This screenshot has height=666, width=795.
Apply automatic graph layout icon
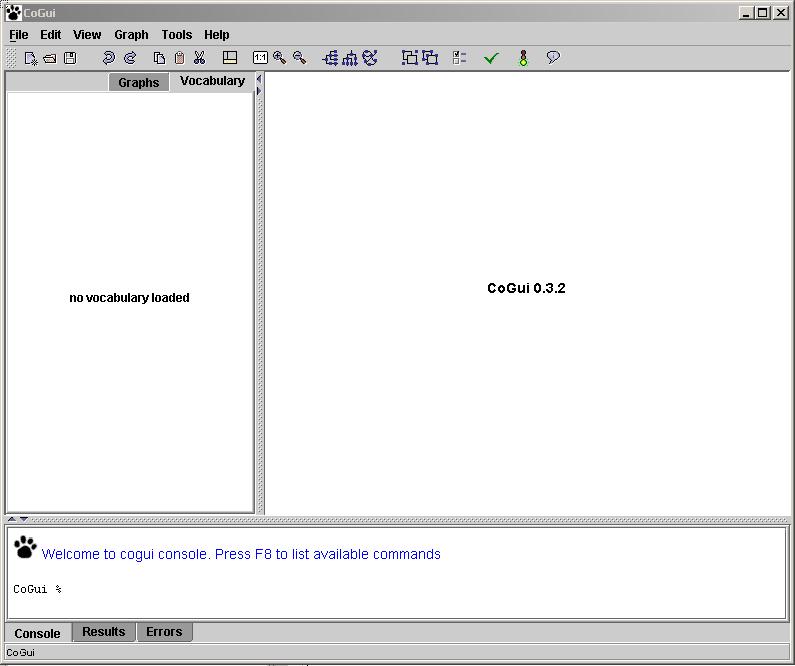(370, 58)
